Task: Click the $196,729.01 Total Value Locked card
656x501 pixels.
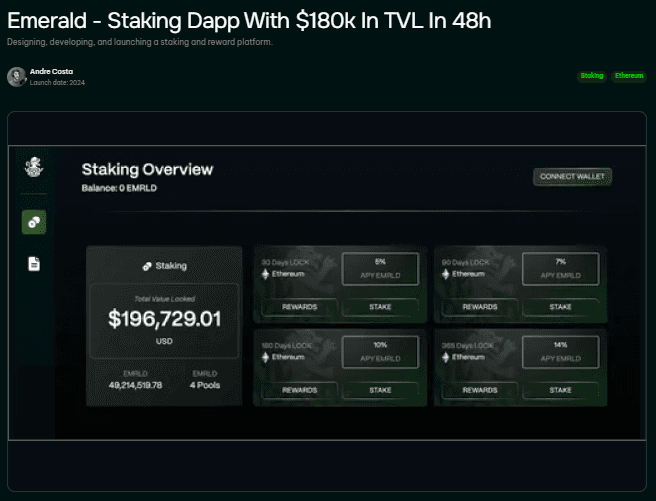Action: point(164,321)
